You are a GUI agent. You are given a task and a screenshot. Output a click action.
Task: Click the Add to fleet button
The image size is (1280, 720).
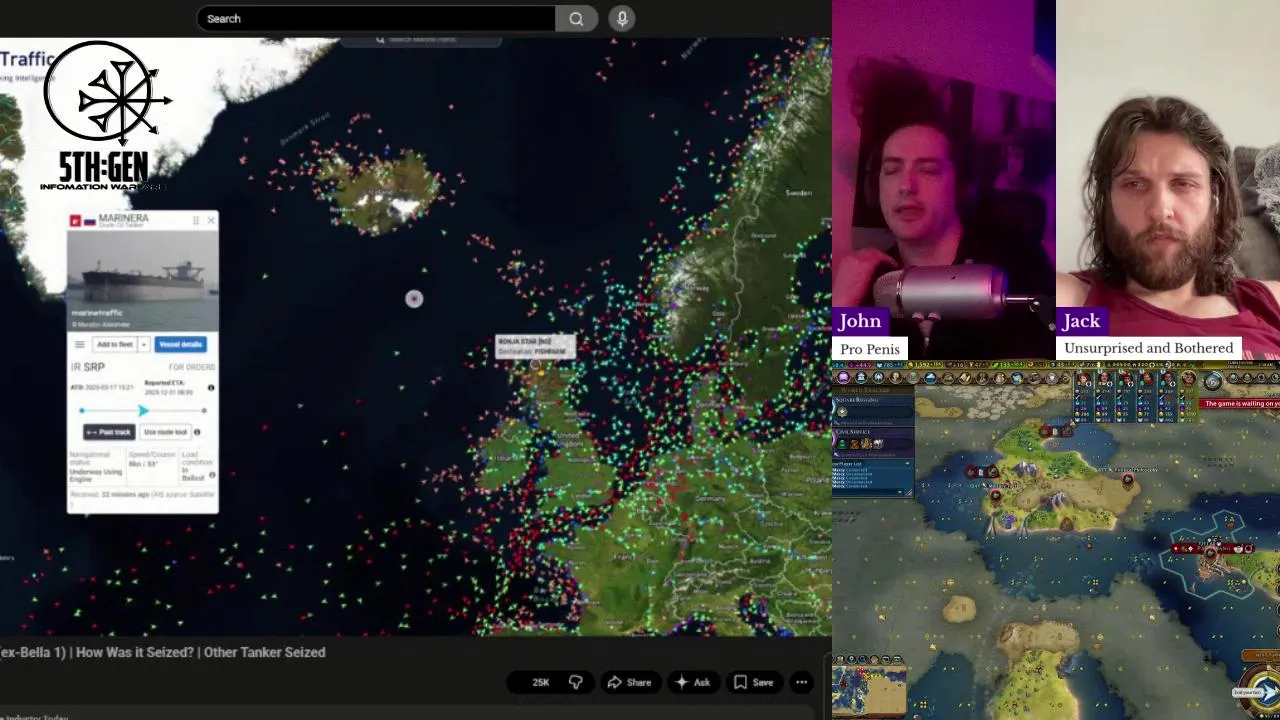click(x=114, y=344)
